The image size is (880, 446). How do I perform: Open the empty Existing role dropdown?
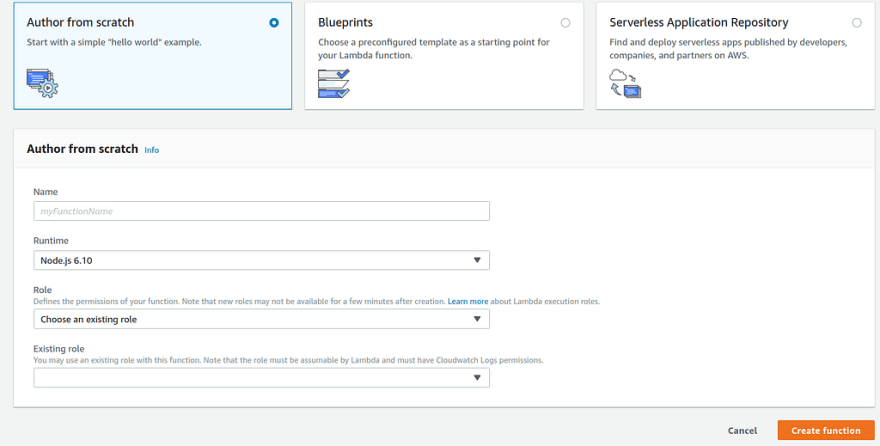click(x=262, y=378)
